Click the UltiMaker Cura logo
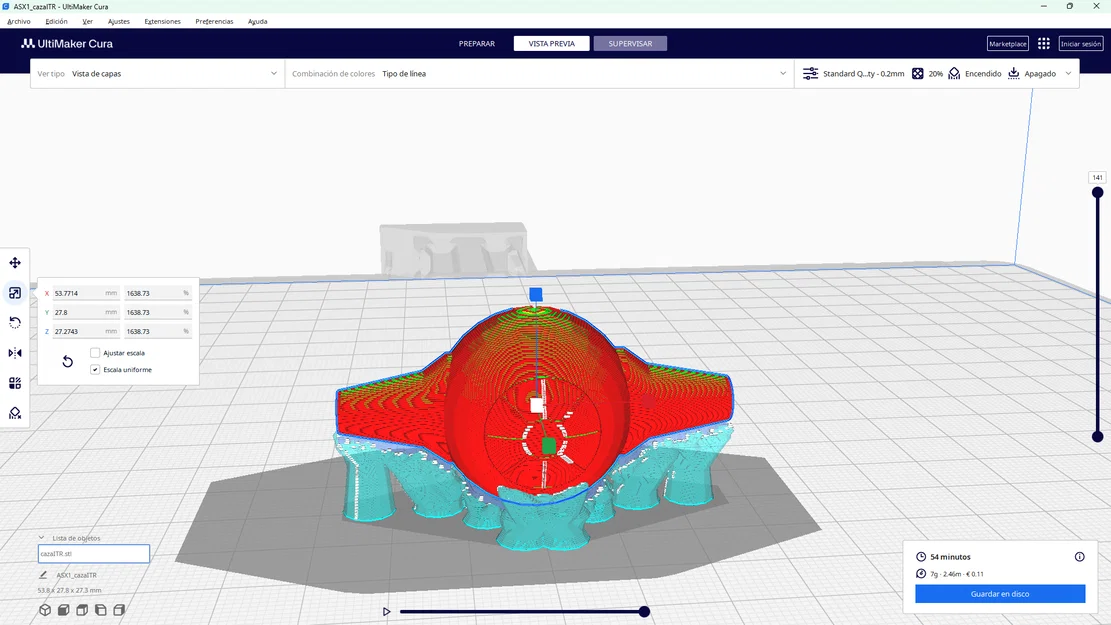Screen dimensions: 1111x625 [67, 44]
